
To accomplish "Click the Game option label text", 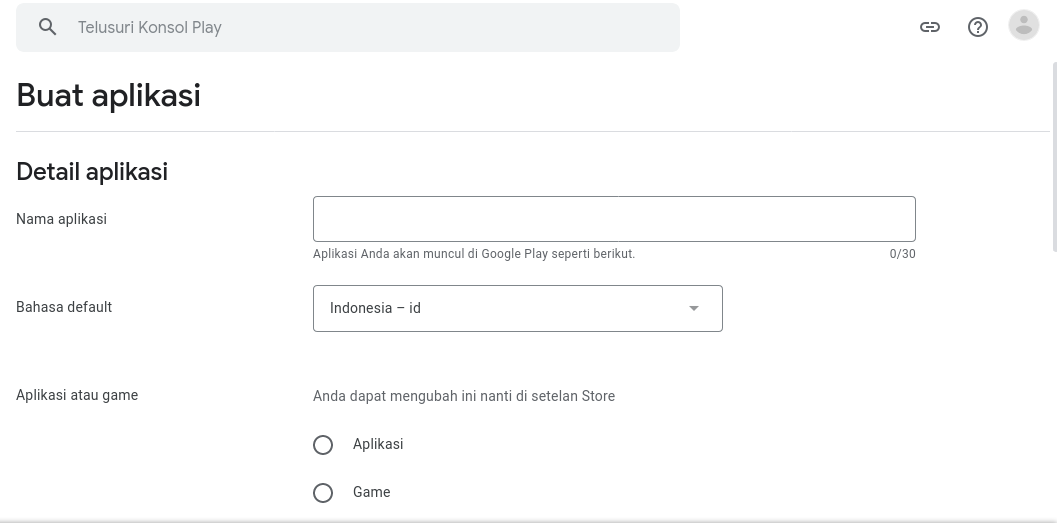I will [x=371, y=492].
